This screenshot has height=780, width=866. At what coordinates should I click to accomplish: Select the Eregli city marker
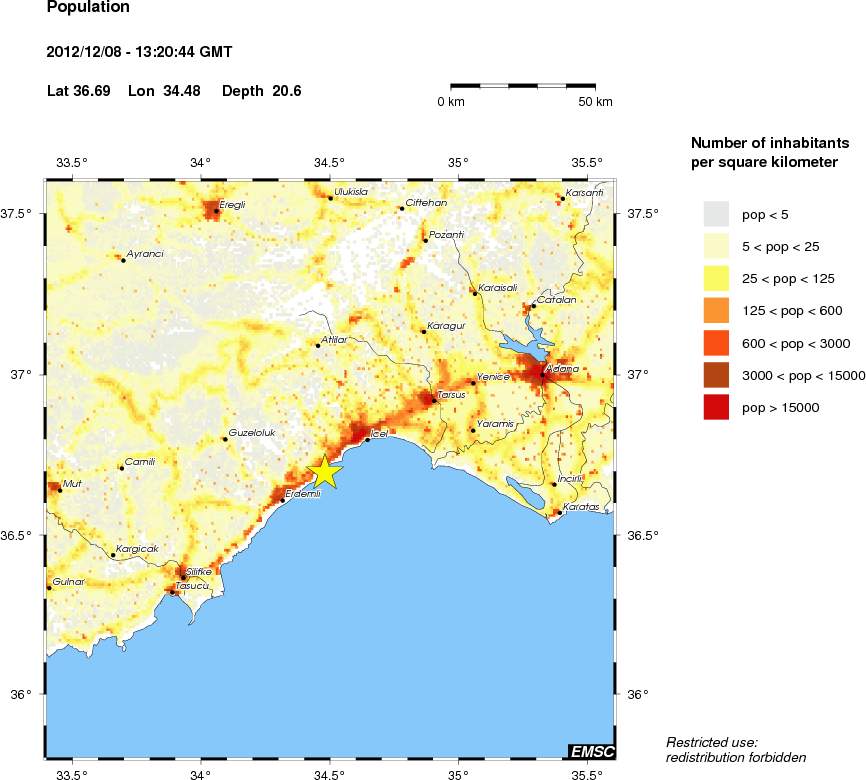click(216, 211)
